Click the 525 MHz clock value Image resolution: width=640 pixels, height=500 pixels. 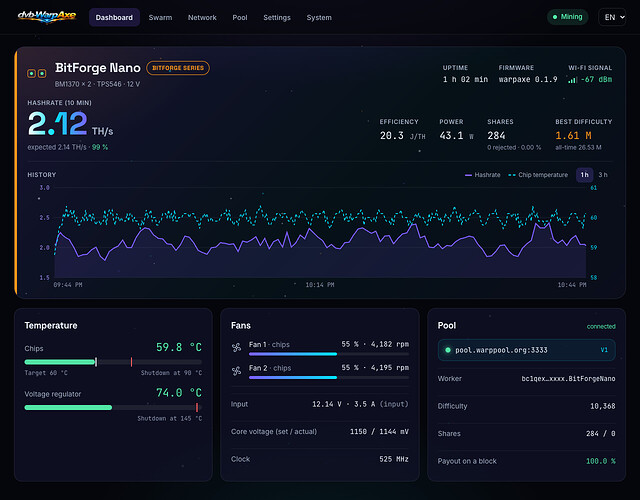tap(394, 459)
